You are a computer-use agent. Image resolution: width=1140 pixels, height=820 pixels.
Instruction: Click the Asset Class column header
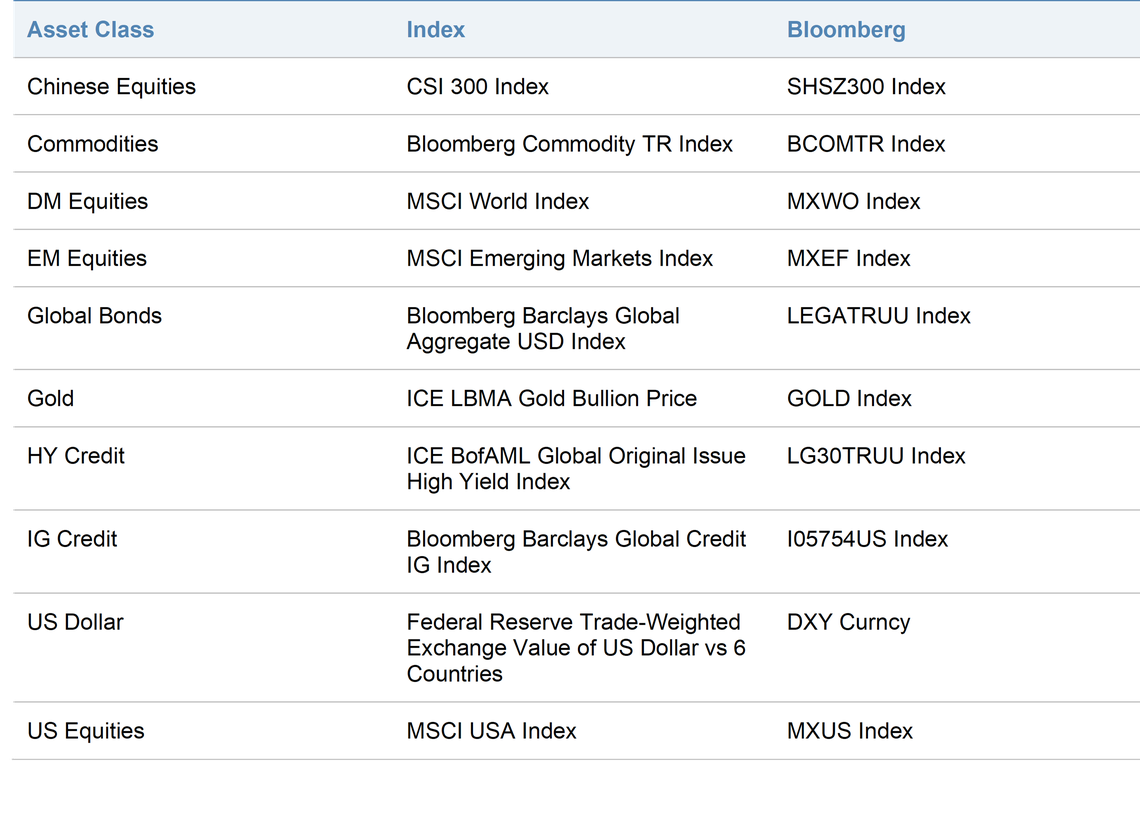(x=90, y=30)
